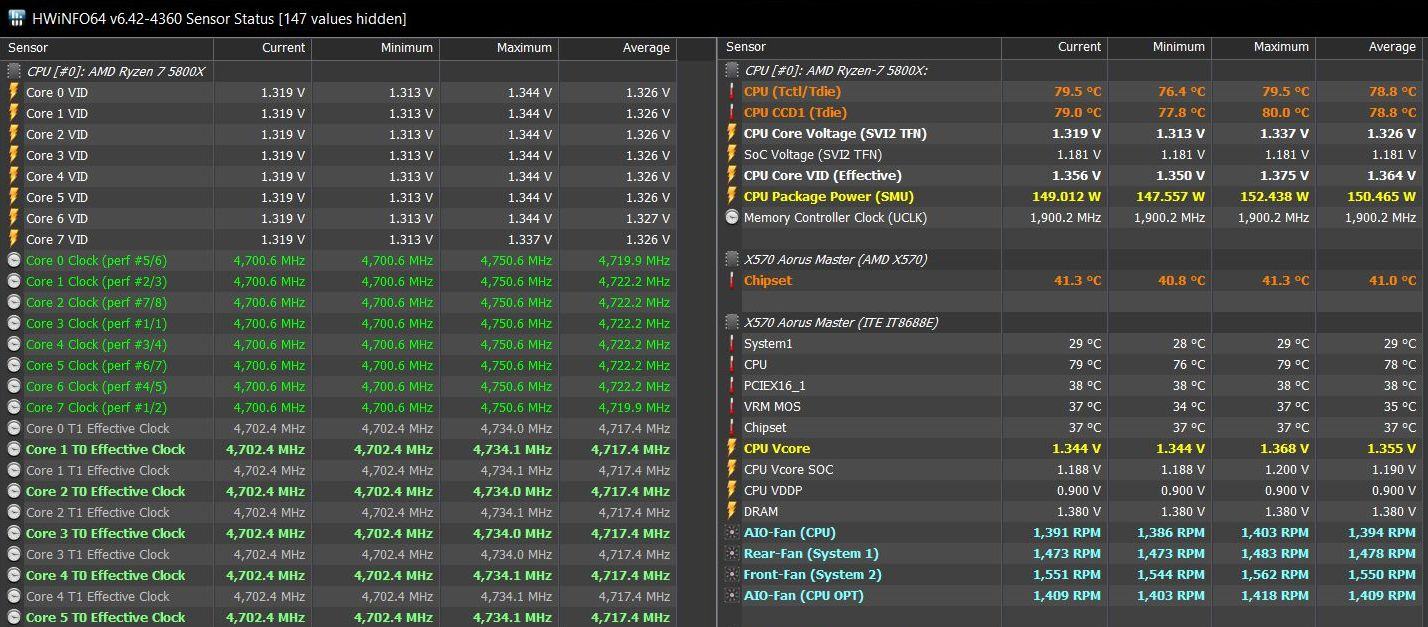The width and height of the screenshot is (1428, 627).
Task: Click the left panel Maximum column header
Action: tap(498, 48)
